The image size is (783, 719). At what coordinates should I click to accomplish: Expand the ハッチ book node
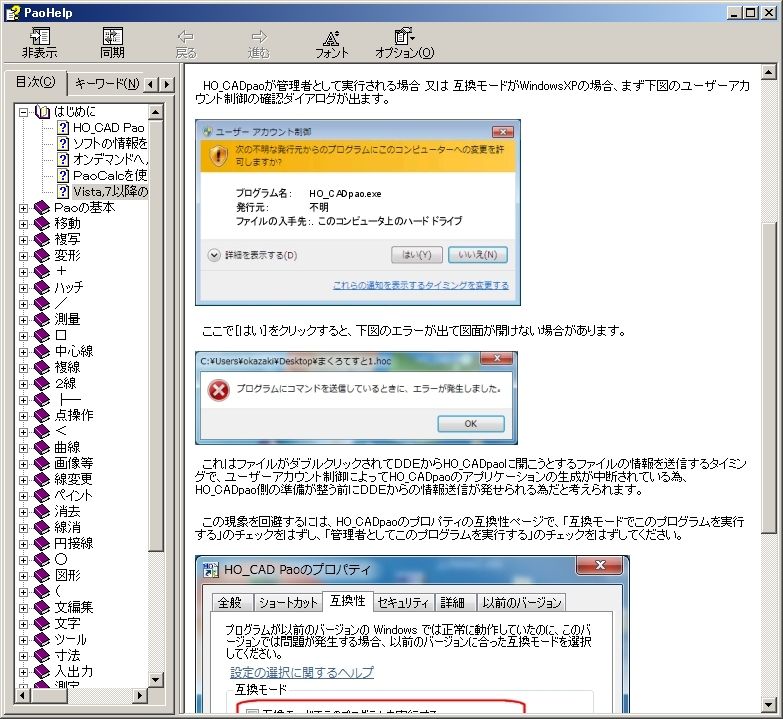pos(23,288)
